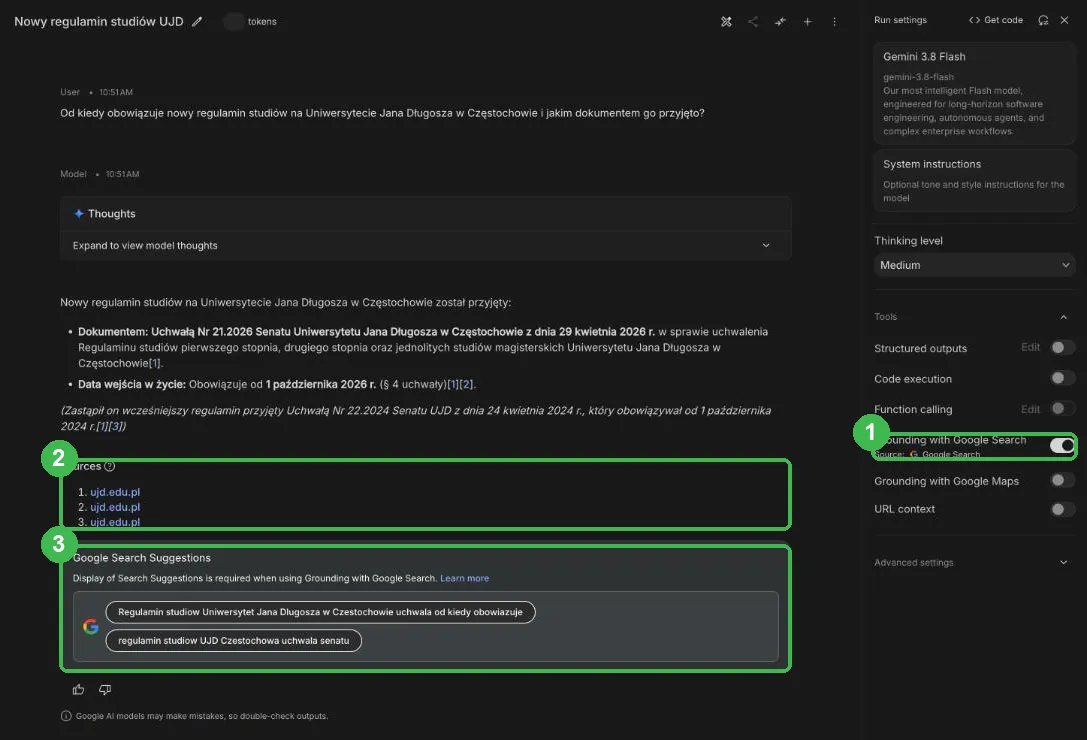Open the Gemini 3.8 Flash model selector
This screenshot has width=1087, height=740.
pos(974,93)
